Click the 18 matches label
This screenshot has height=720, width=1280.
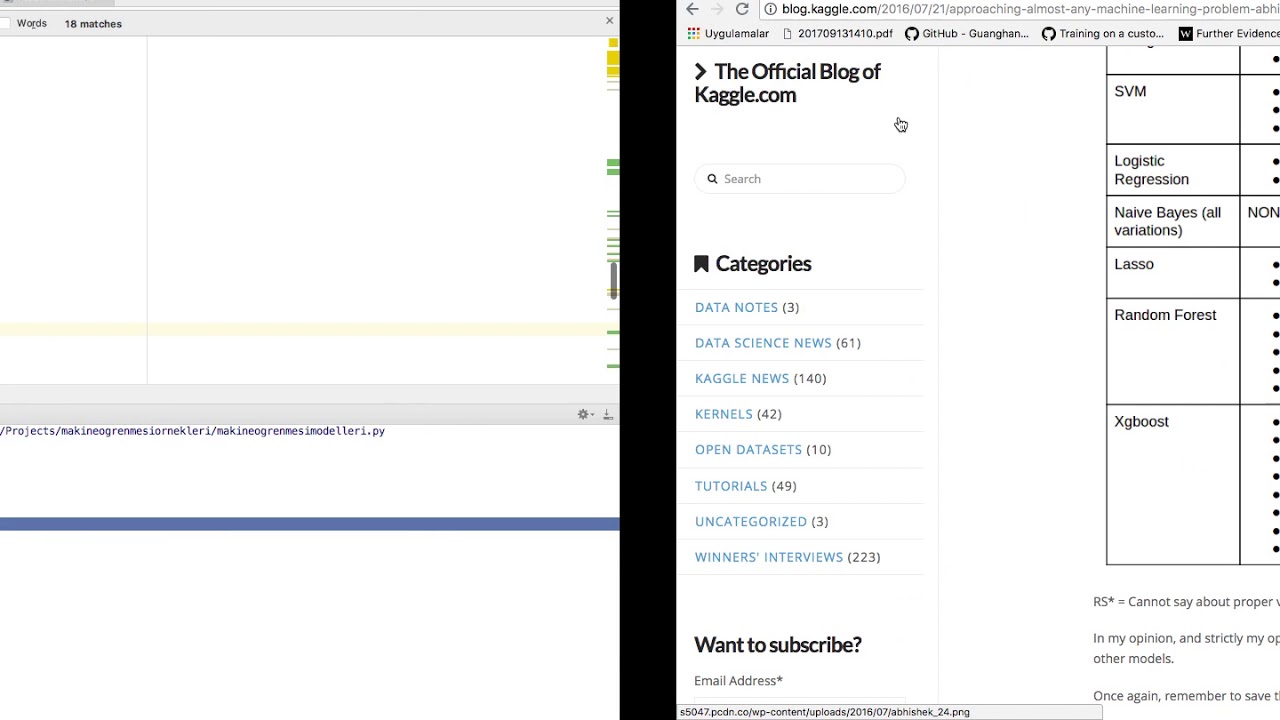click(x=93, y=24)
